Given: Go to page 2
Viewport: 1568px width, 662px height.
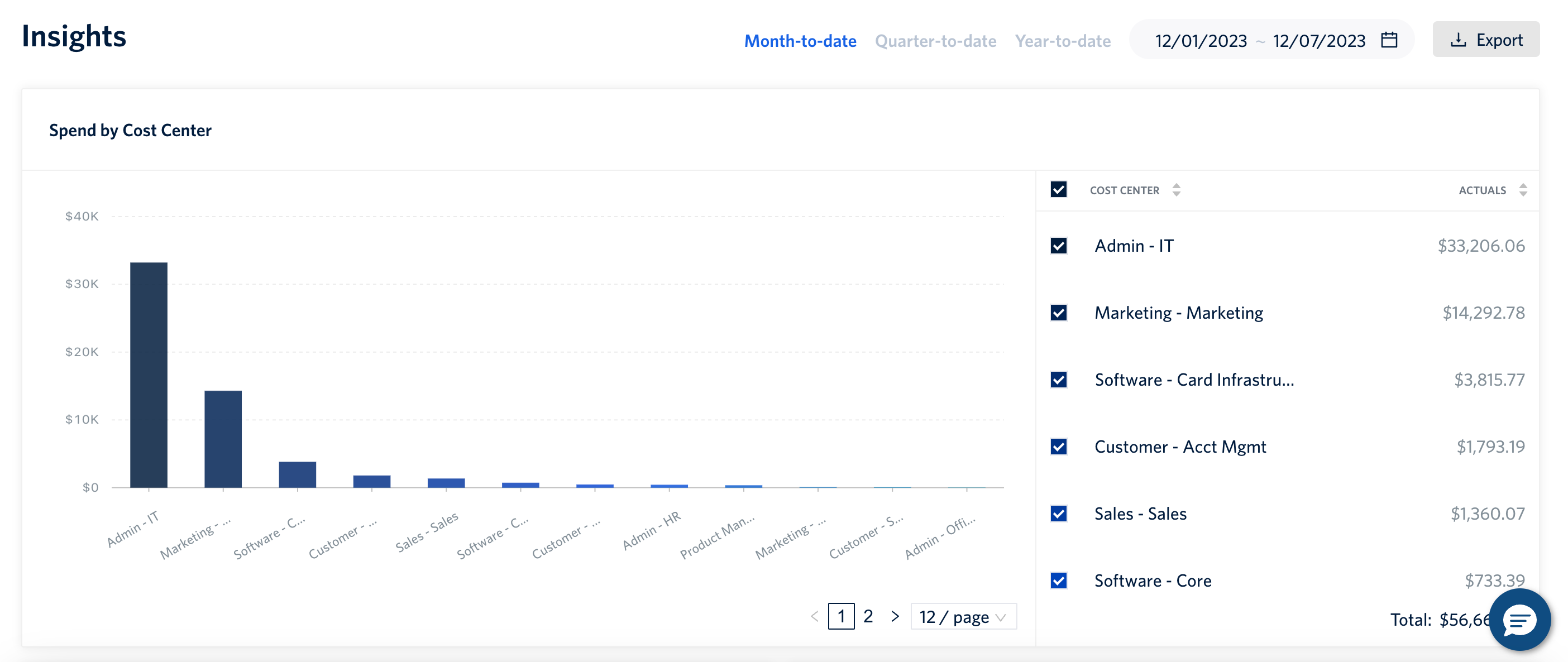Looking at the screenshot, I should click(x=868, y=616).
